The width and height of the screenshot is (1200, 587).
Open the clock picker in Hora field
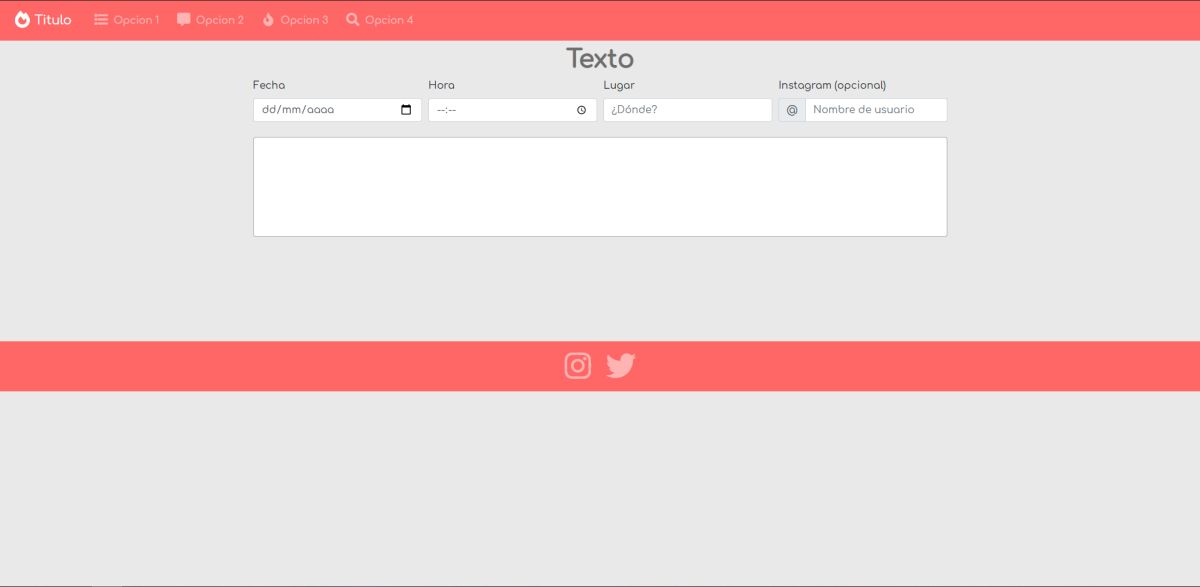tap(582, 110)
